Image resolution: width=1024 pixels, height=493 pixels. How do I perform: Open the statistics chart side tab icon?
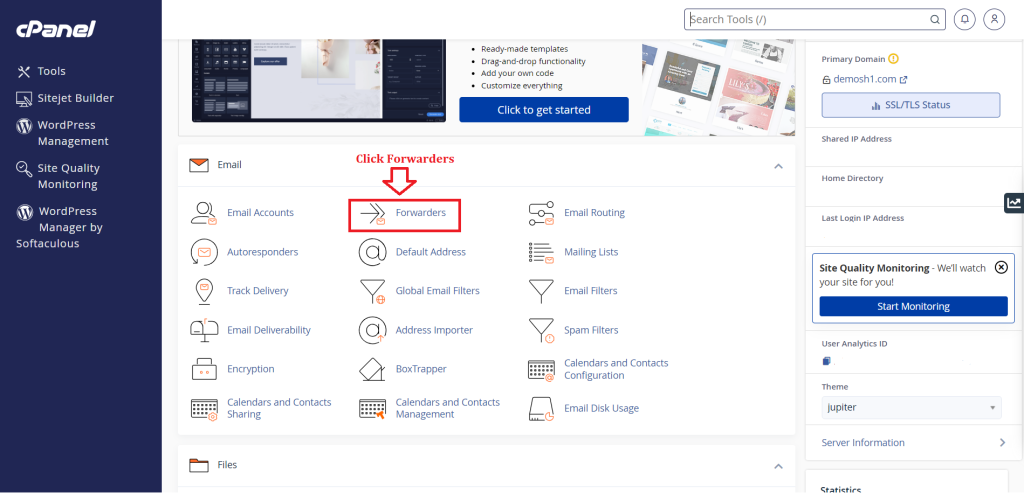(1014, 203)
